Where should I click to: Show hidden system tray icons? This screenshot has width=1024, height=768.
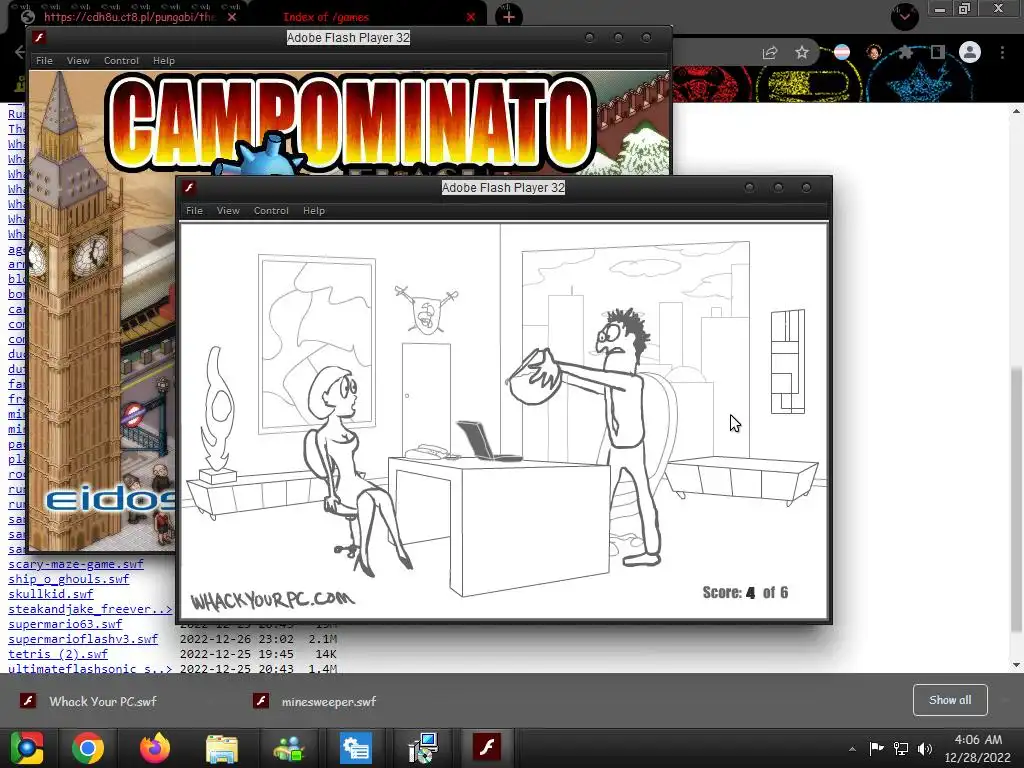click(852, 749)
